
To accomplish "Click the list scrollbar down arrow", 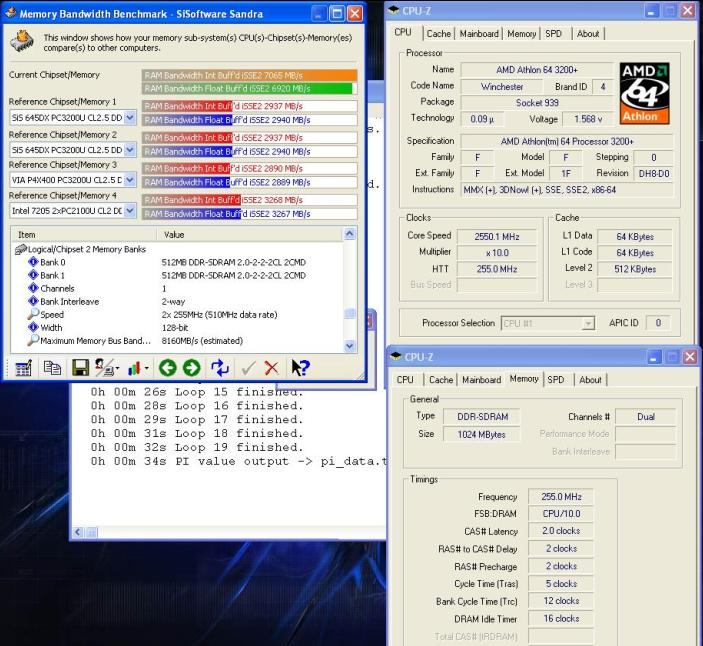I will (349, 346).
